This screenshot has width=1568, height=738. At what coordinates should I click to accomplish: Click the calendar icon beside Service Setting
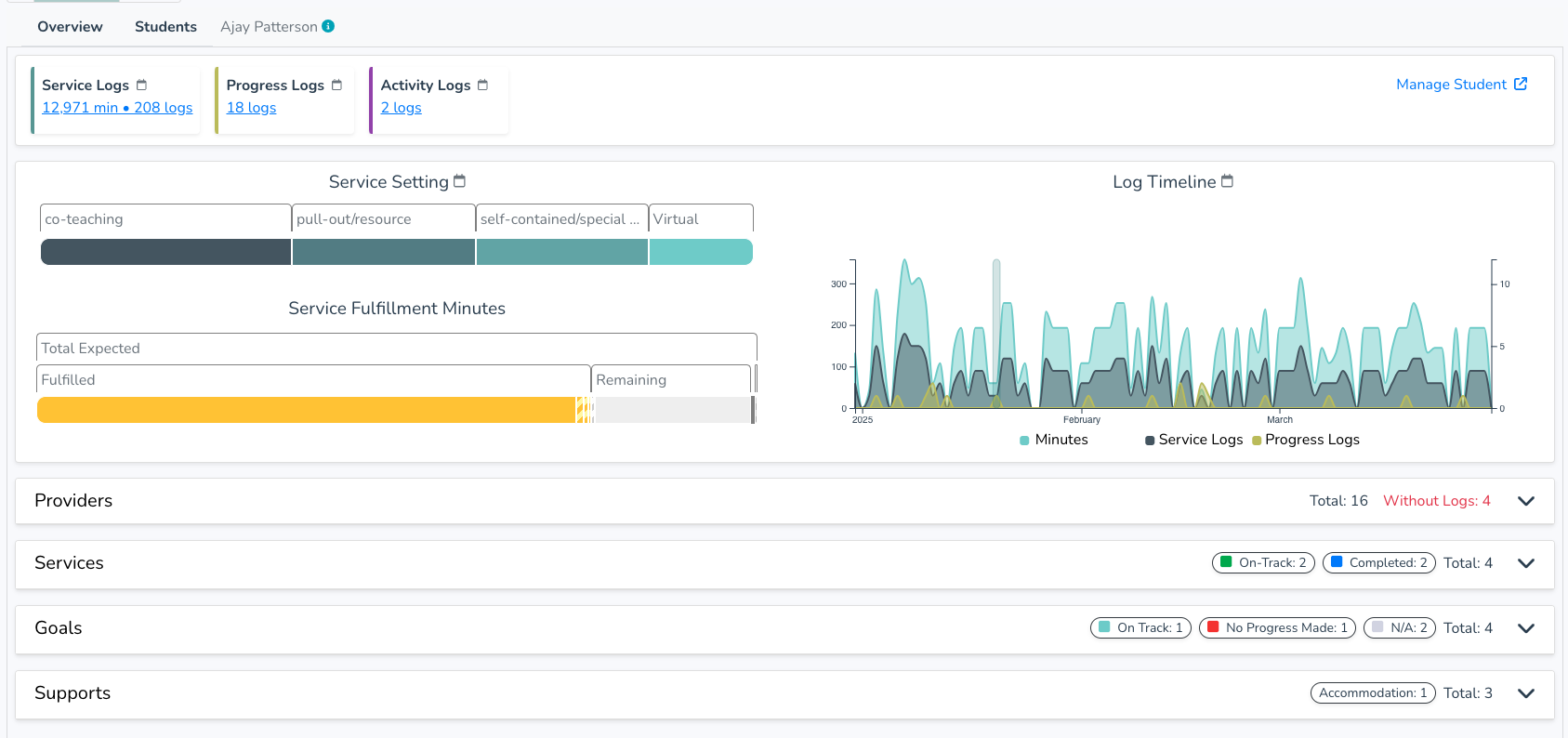(459, 181)
